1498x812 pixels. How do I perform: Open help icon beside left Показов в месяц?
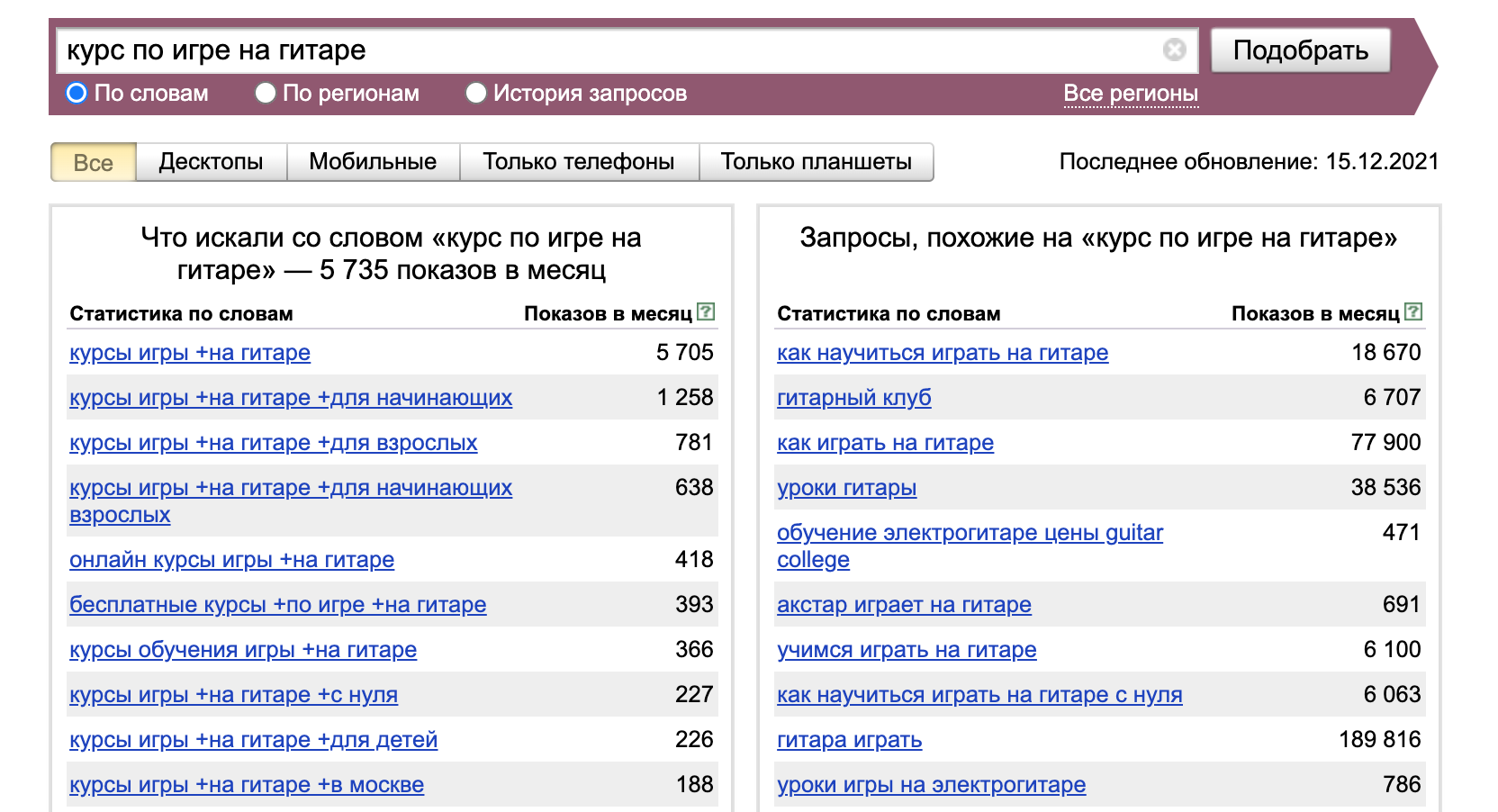[x=707, y=311]
